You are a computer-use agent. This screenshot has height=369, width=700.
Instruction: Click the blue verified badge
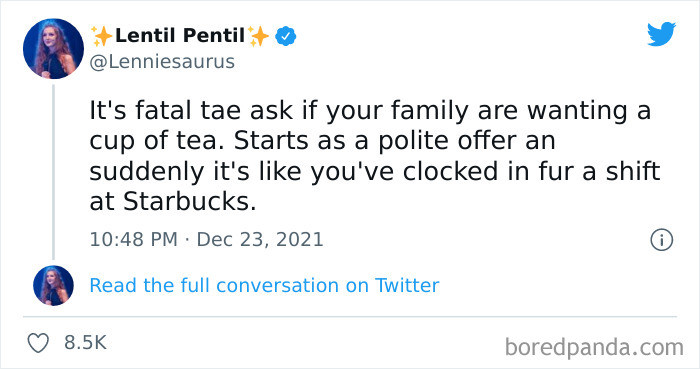click(x=286, y=36)
